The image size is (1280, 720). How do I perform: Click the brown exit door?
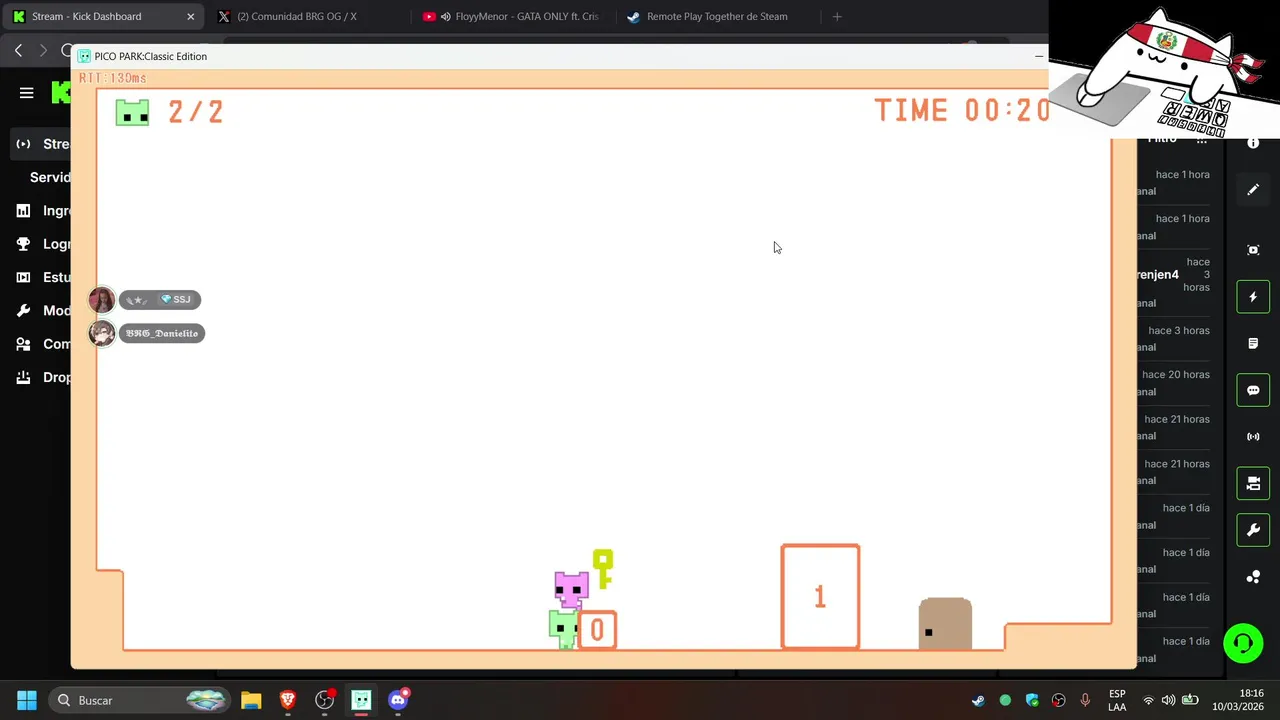tap(945, 624)
